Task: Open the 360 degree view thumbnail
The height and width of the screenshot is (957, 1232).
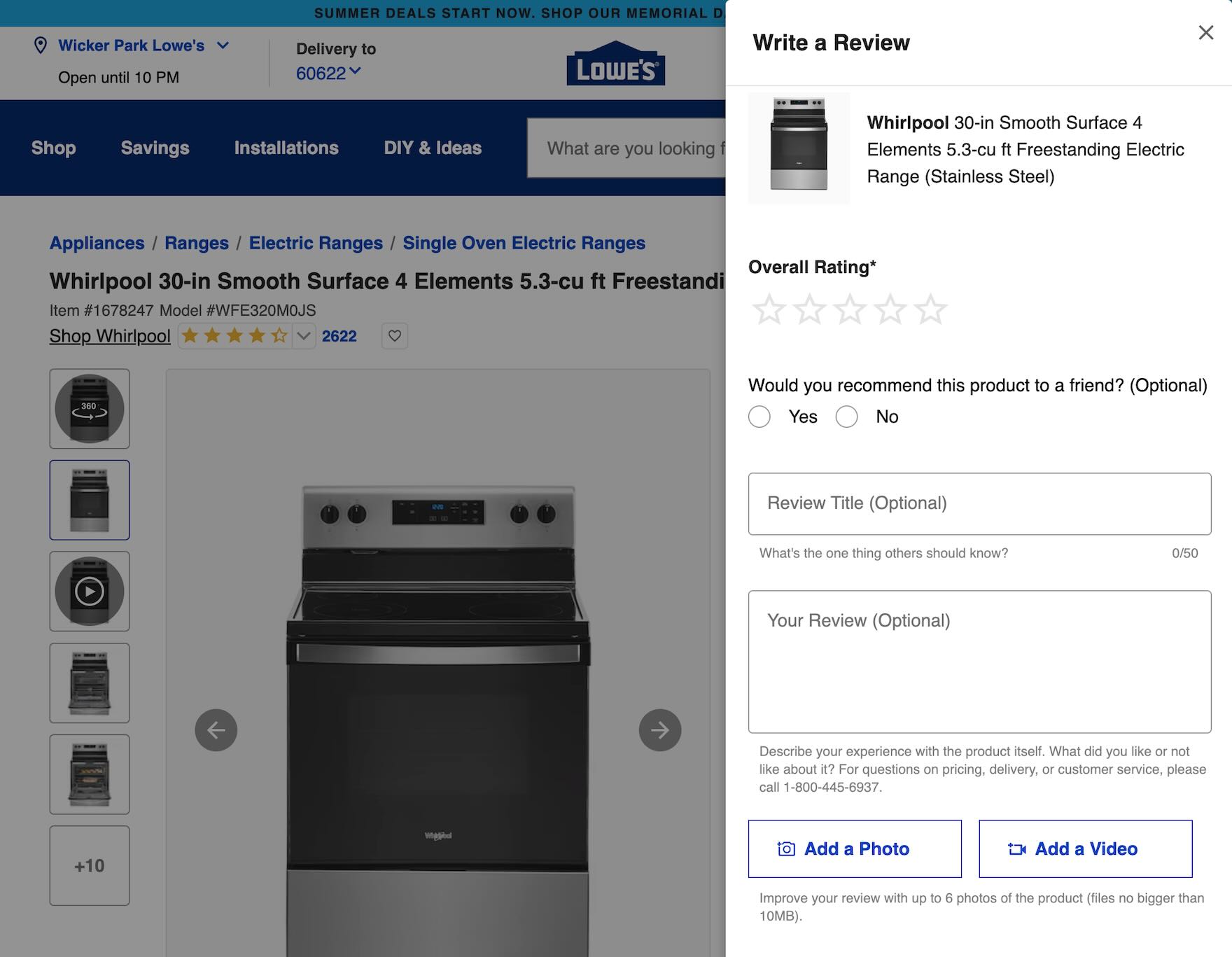Action: 90,409
